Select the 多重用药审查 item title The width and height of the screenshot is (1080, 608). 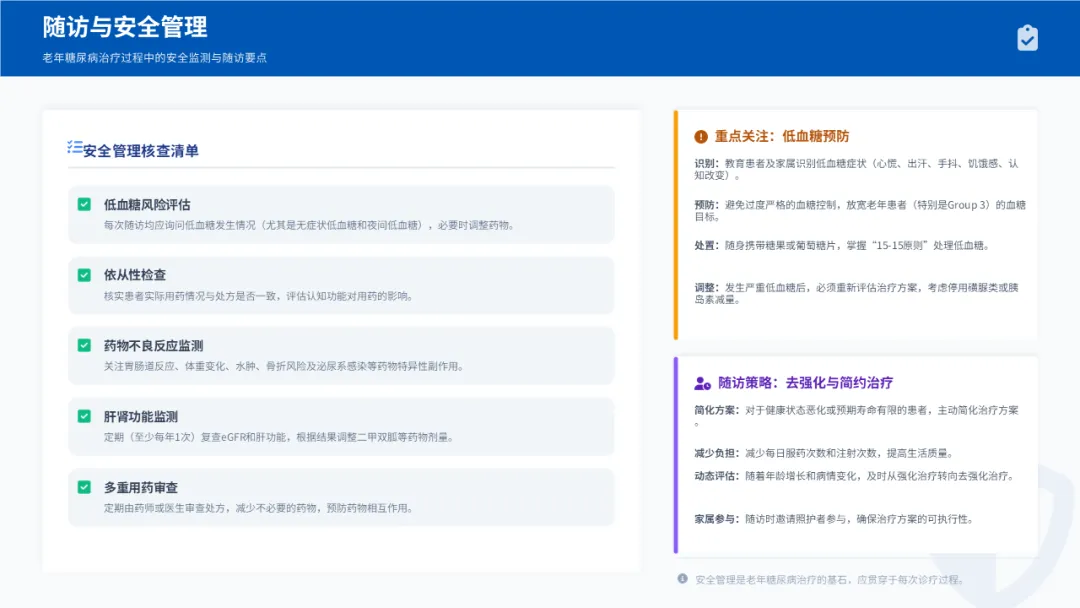click(141, 488)
